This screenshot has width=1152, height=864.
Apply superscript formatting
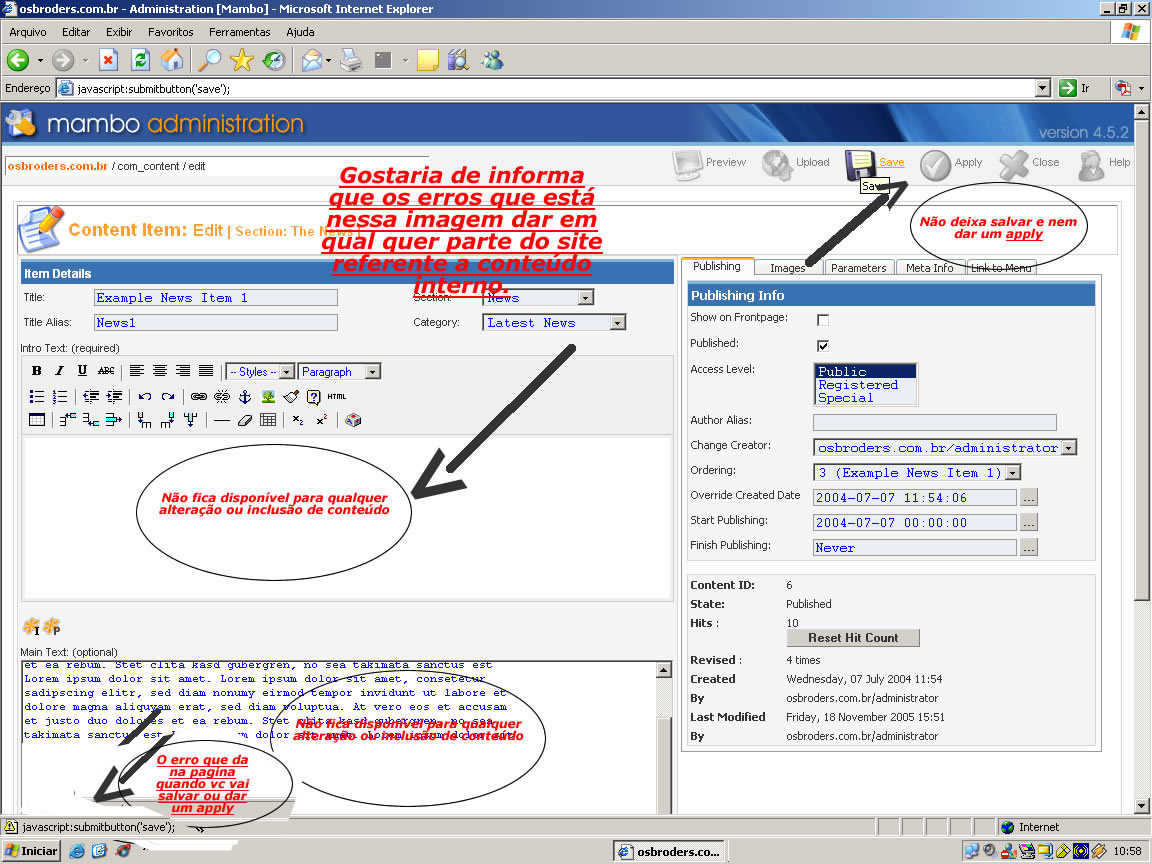pos(321,420)
